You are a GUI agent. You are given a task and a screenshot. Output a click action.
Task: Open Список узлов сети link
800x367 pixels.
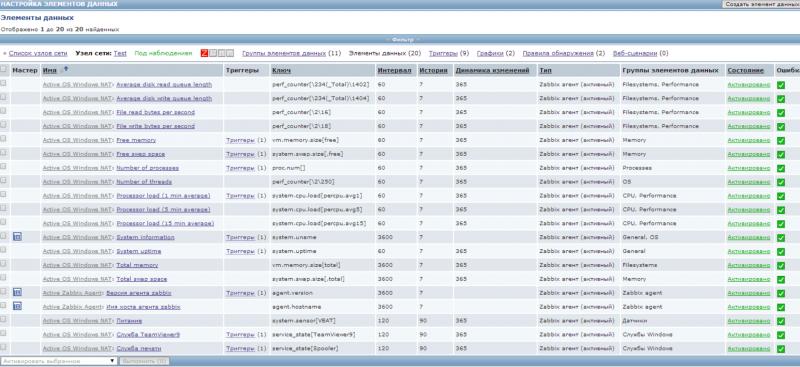tap(38, 53)
